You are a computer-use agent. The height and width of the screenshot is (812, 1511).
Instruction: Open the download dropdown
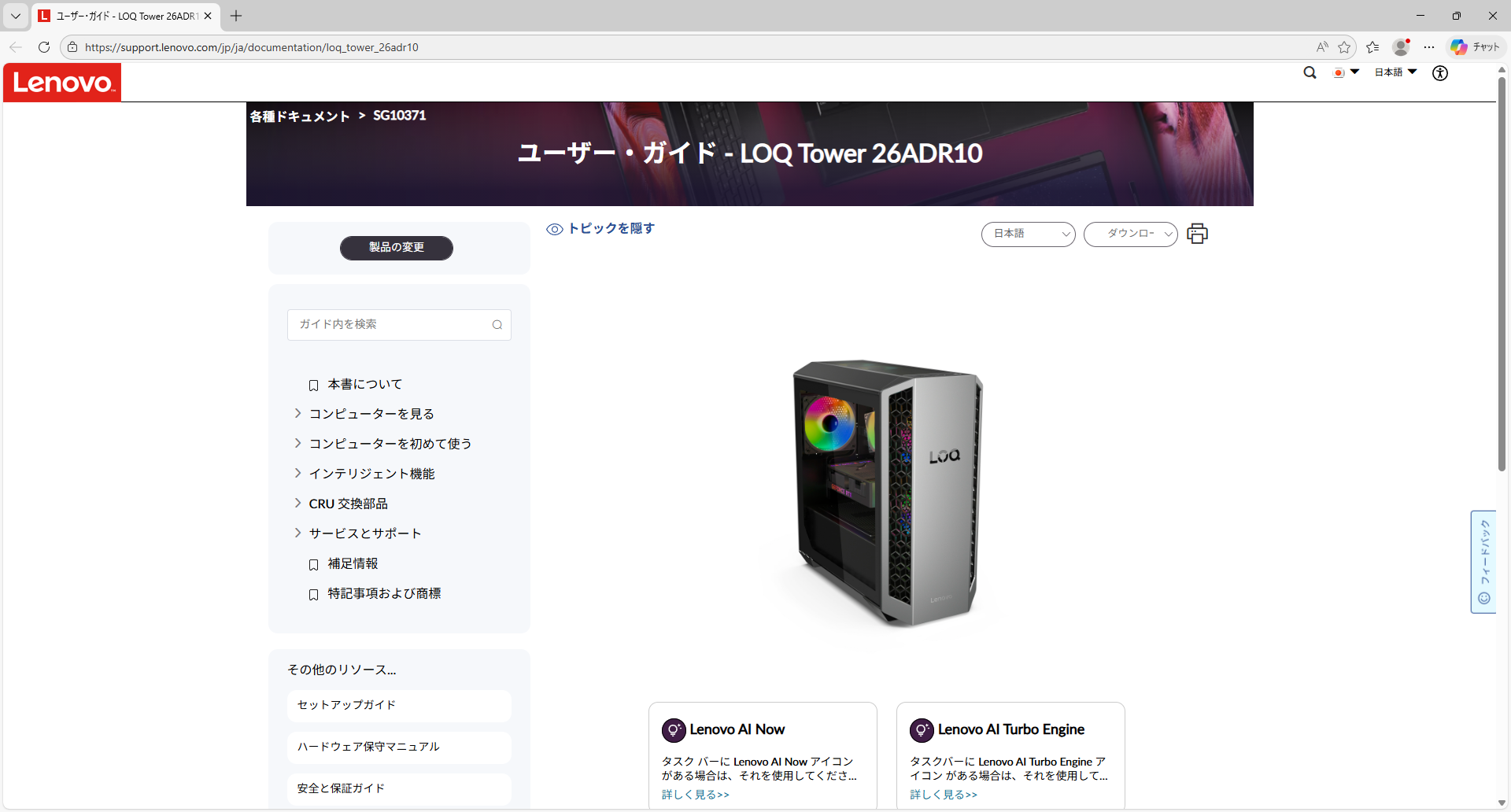pos(1130,234)
